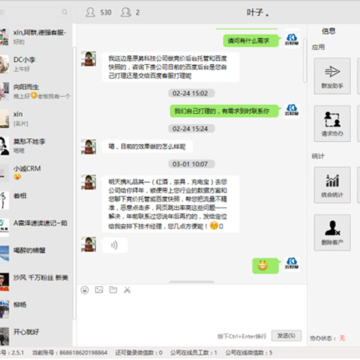This screenshot has height=360, width=360.
Task: Open chat with 沙风 千万粉丝
Action: 36,282
